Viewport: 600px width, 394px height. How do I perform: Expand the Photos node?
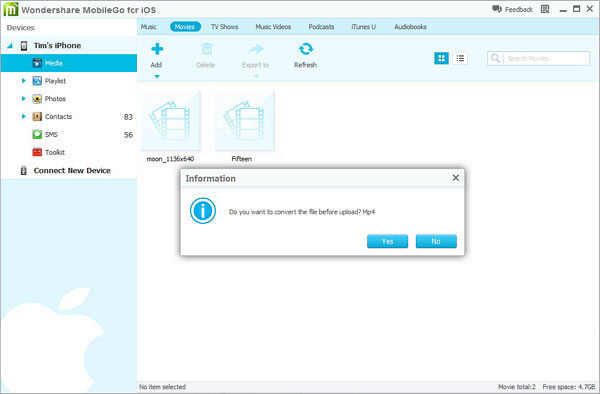[24, 99]
